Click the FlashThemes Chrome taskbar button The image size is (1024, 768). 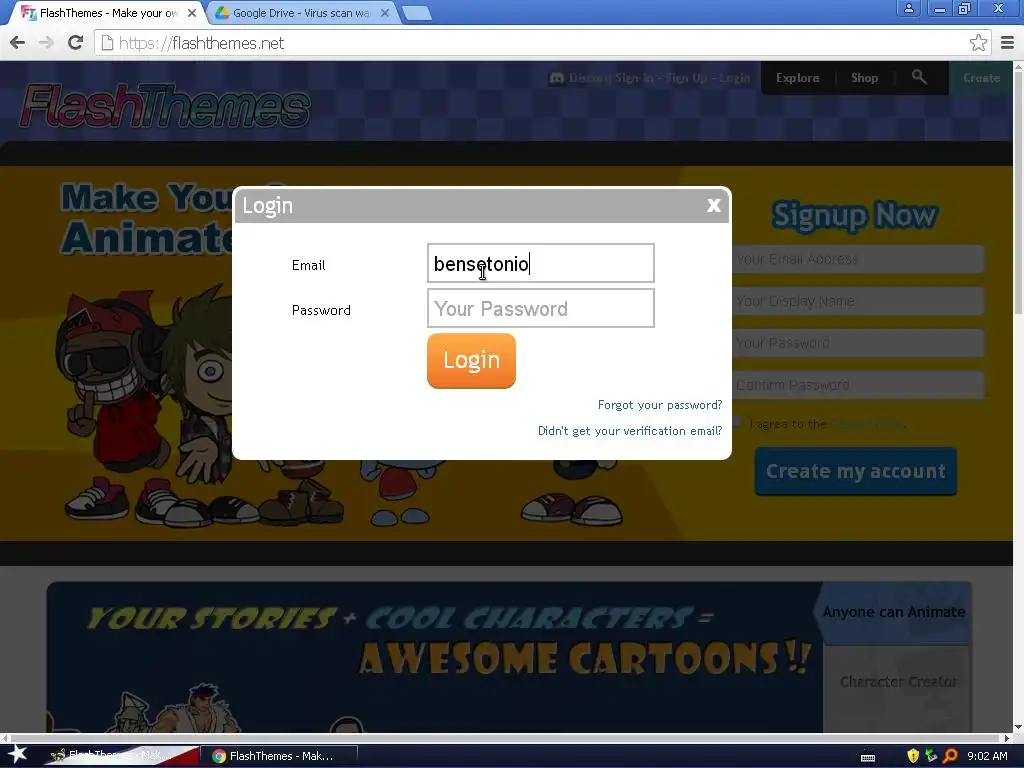click(x=280, y=756)
